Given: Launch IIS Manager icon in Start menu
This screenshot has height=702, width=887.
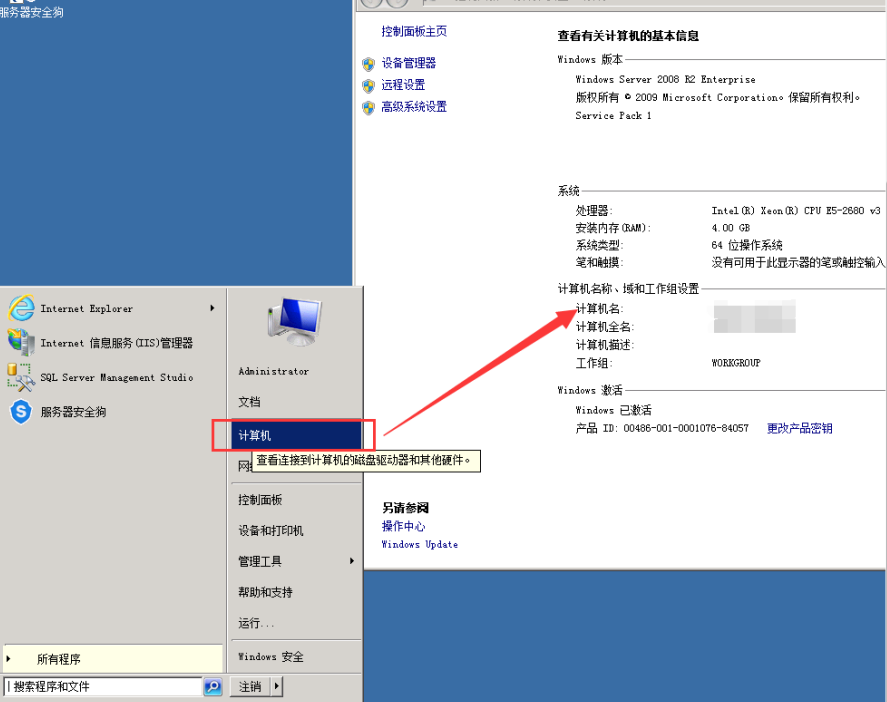Looking at the screenshot, I should [21, 343].
